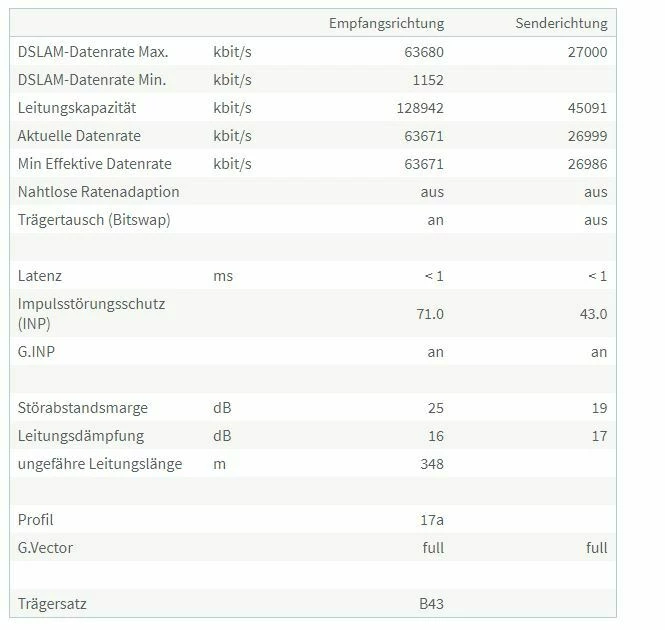Select the DSLAM-Datenrate Min. row label
The width and height of the screenshot is (665, 630).
92,80
